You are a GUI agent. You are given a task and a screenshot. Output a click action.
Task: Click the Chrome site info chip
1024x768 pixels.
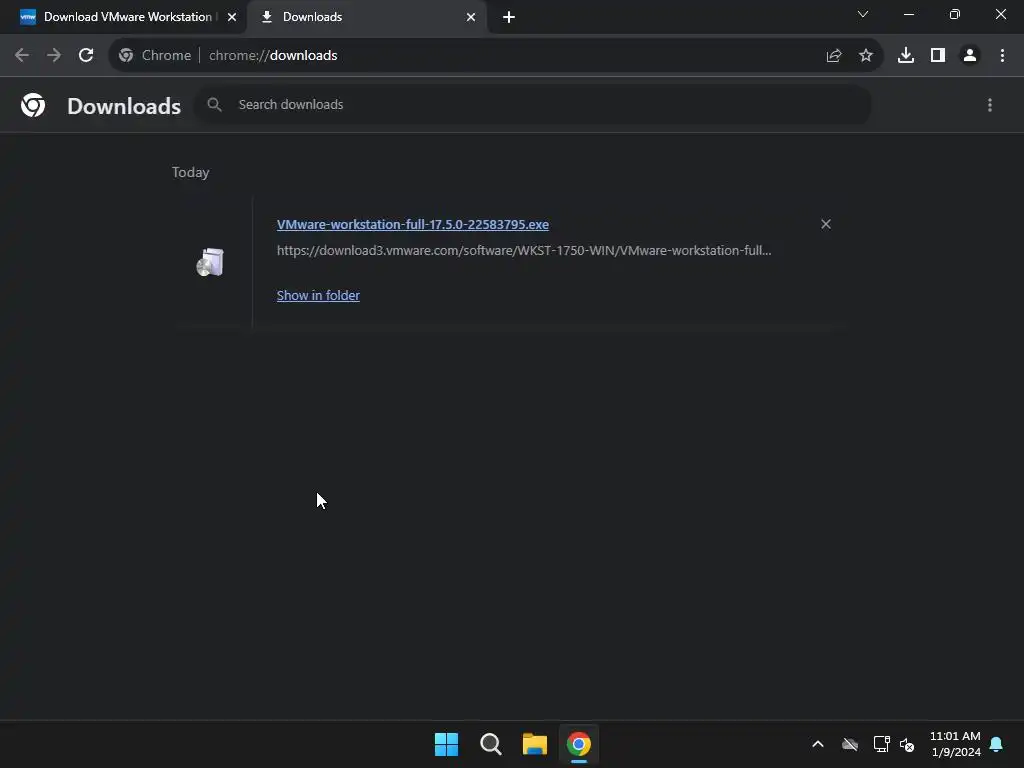click(x=155, y=56)
